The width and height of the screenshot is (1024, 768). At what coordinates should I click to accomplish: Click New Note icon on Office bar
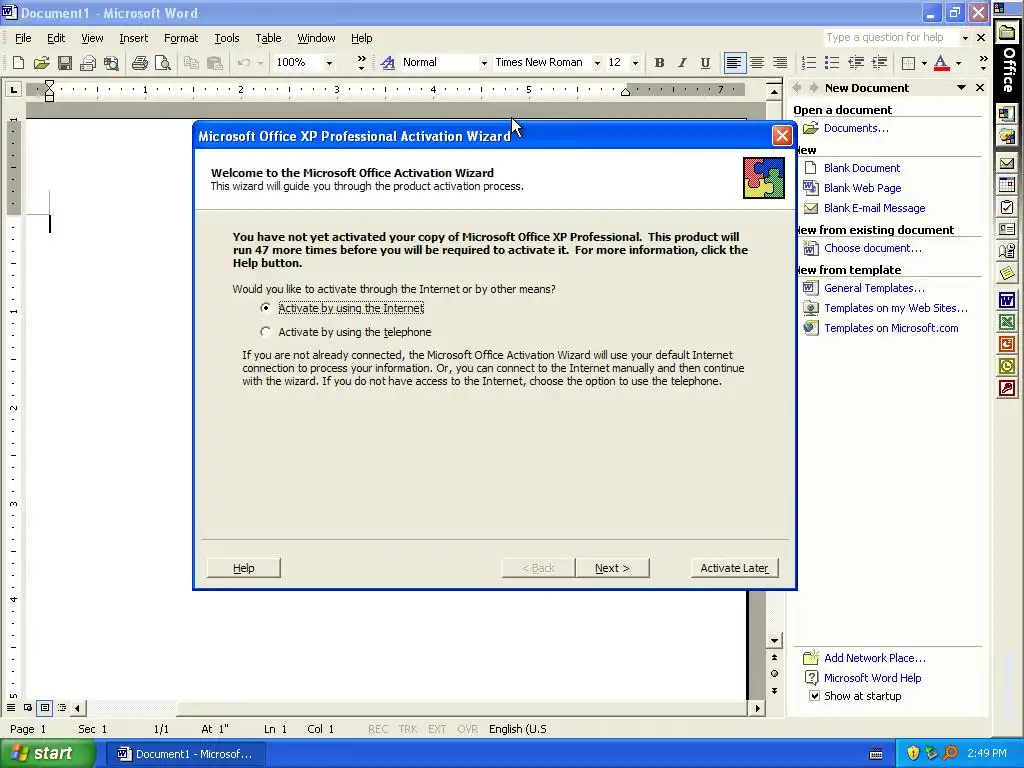(x=1006, y=272)
